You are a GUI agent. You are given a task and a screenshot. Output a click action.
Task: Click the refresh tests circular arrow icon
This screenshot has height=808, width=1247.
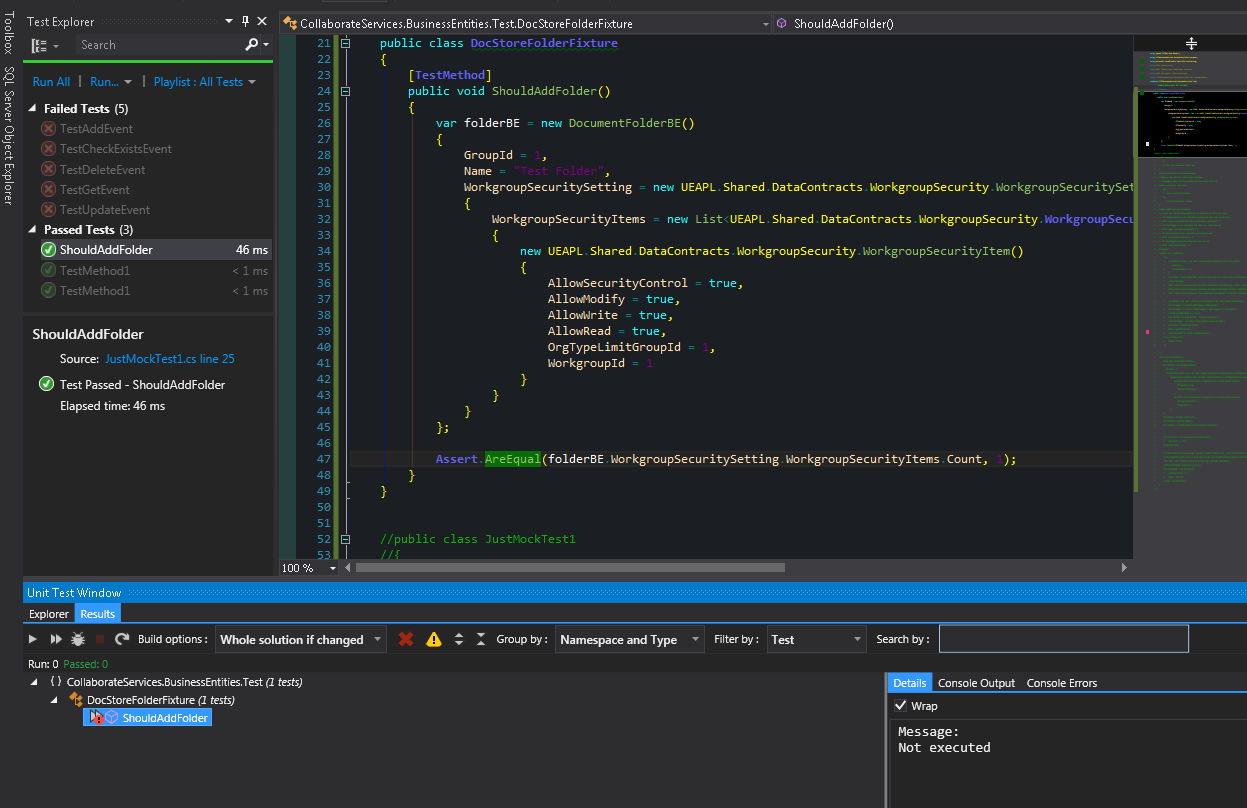(x=122, y=639)
